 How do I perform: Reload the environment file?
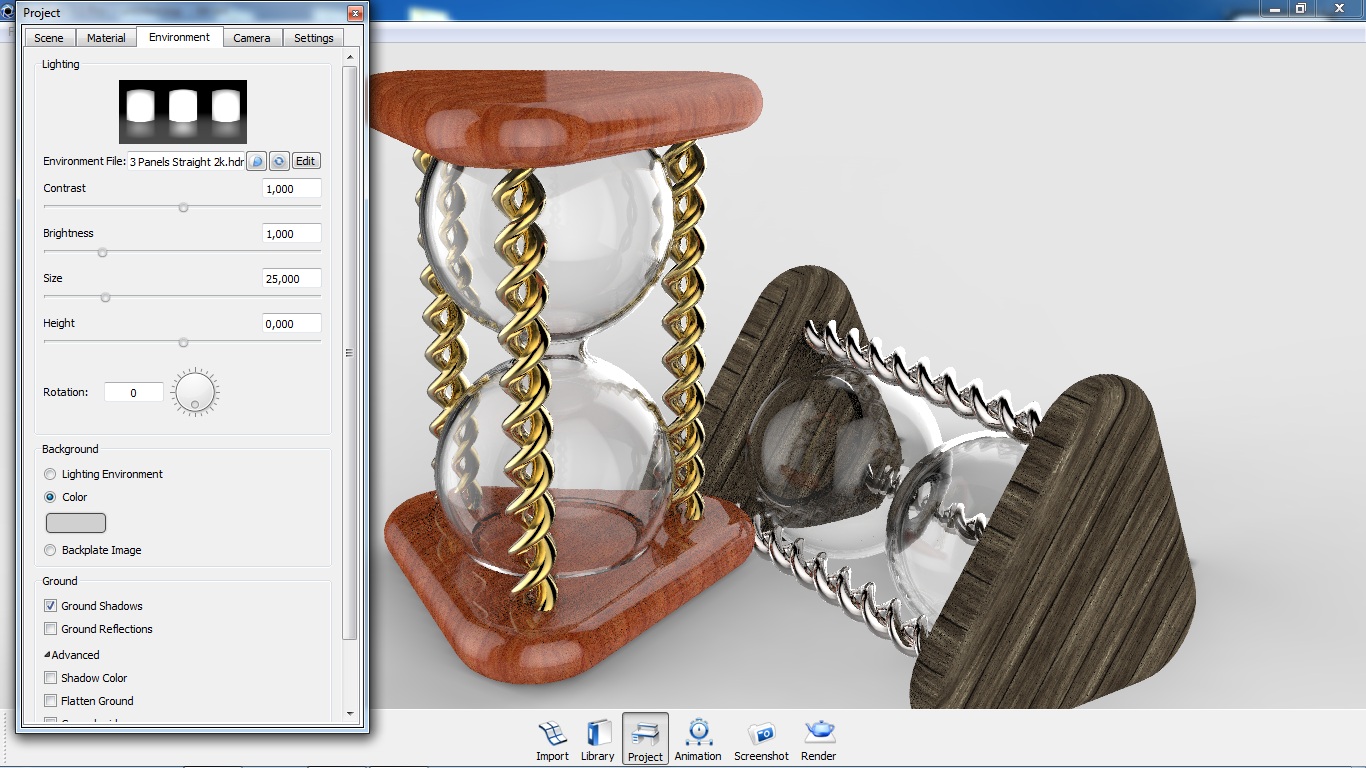tap(279, 161)
